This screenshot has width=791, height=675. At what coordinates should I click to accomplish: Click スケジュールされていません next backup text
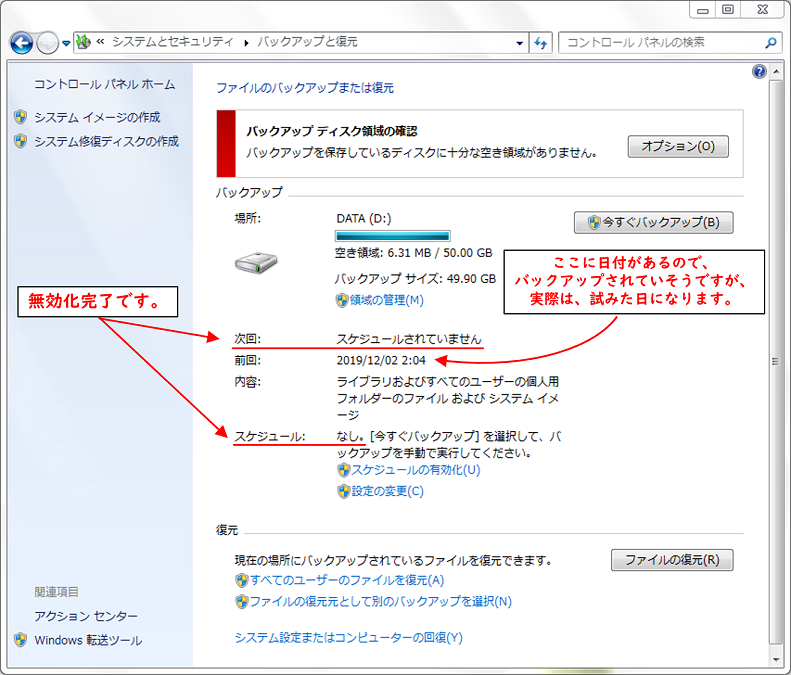409,339
